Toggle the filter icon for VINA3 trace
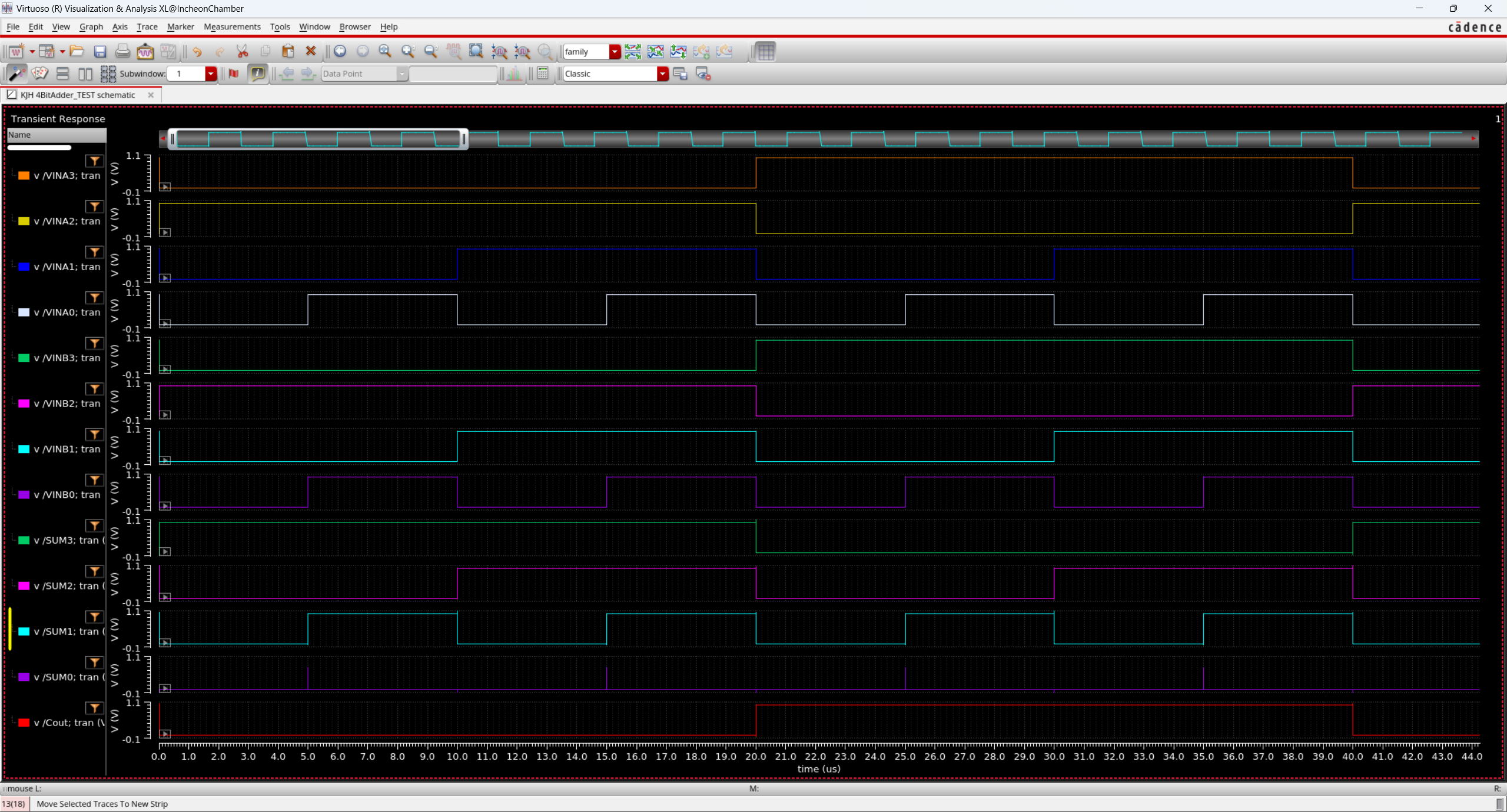 click(94, 161)
